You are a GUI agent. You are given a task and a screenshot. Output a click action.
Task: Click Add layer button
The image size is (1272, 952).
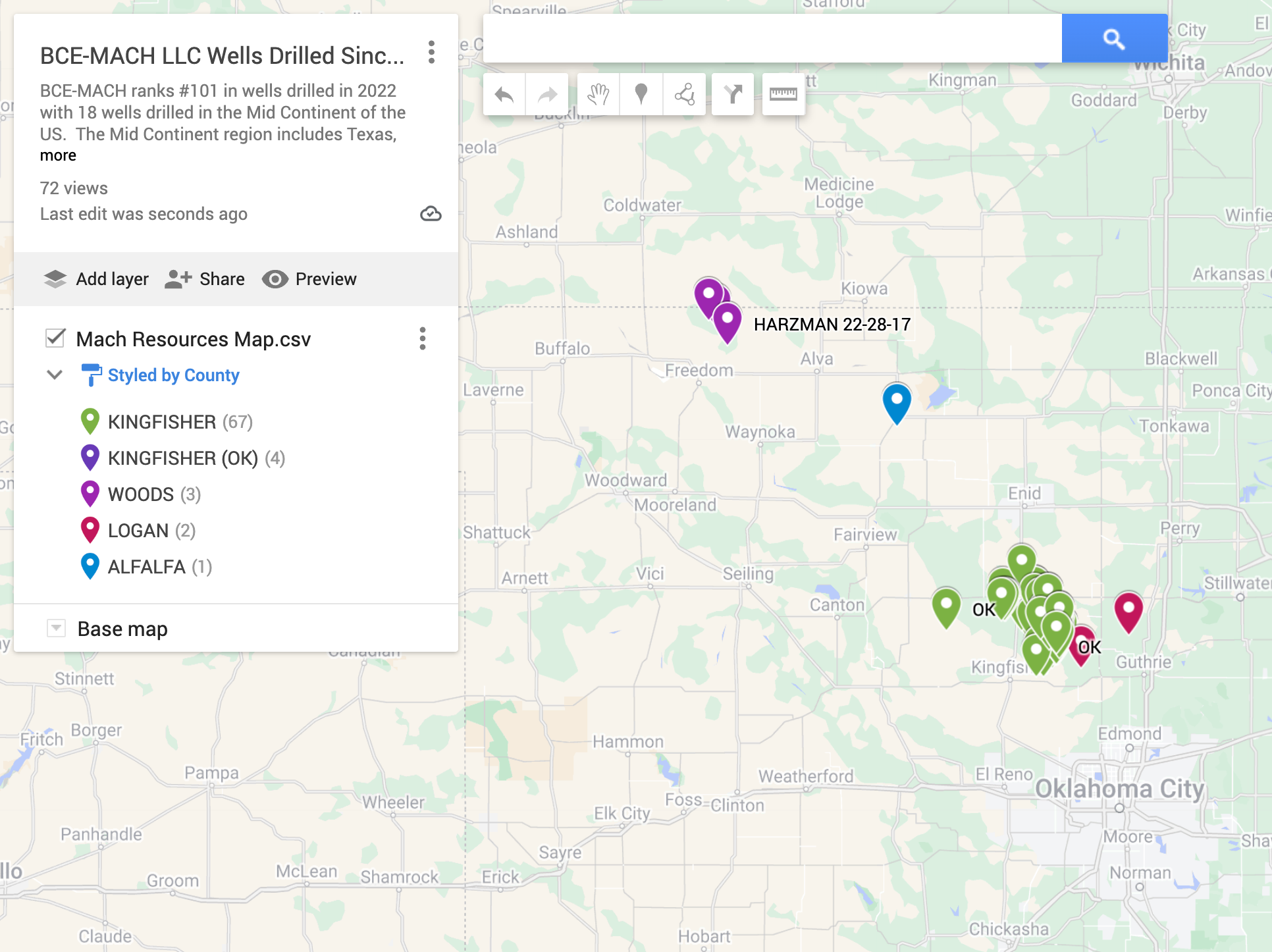[x=96, y=279]
